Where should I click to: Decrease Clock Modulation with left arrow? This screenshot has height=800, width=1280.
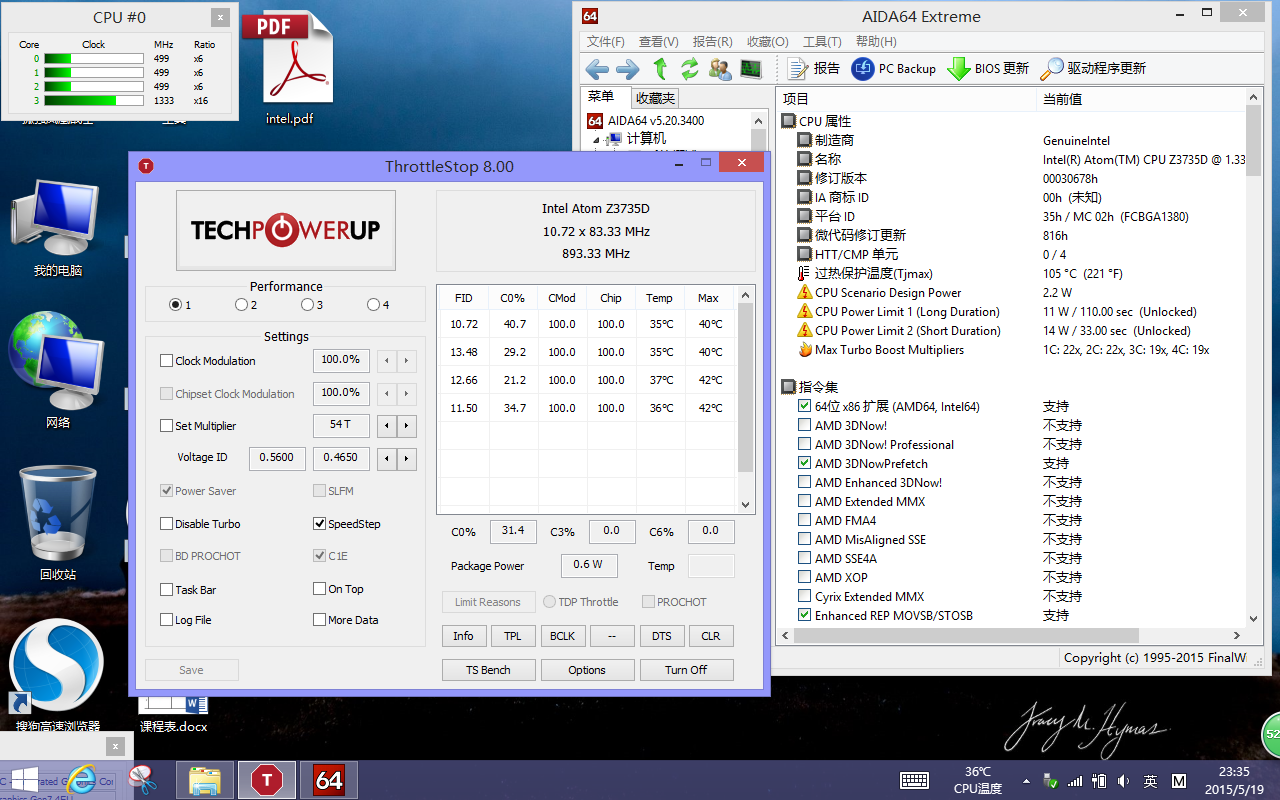388,361
